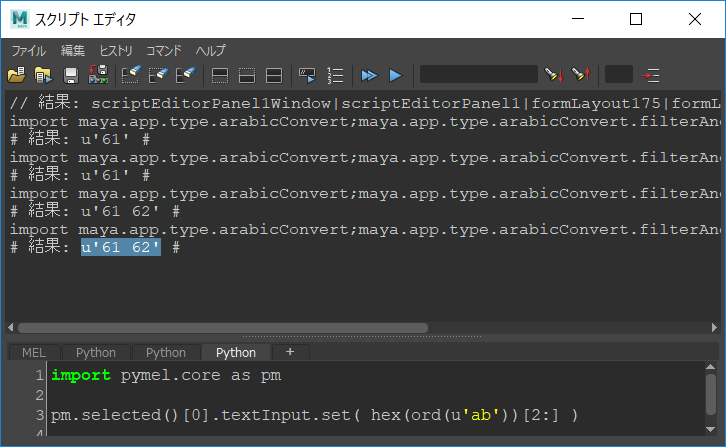Click the first '# 結果: u'61'' line
This screenshot has width=726, height=447.
click(x=80, y=139)
